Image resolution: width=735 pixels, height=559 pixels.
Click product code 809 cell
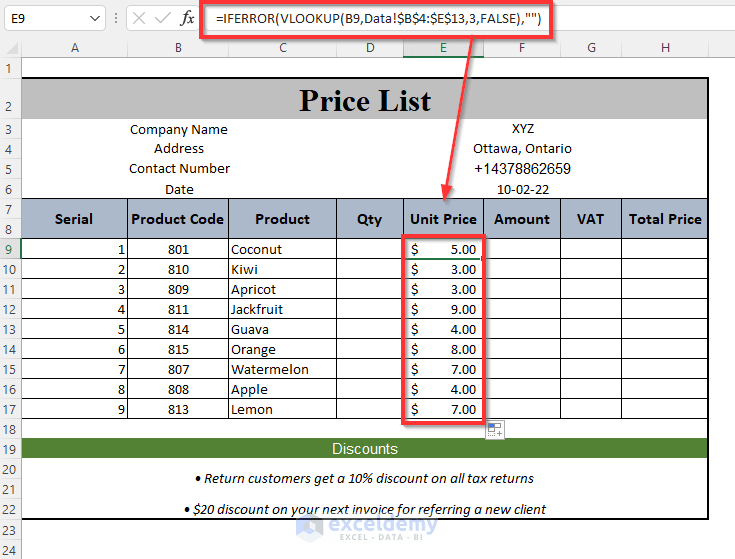coord(178,290)
